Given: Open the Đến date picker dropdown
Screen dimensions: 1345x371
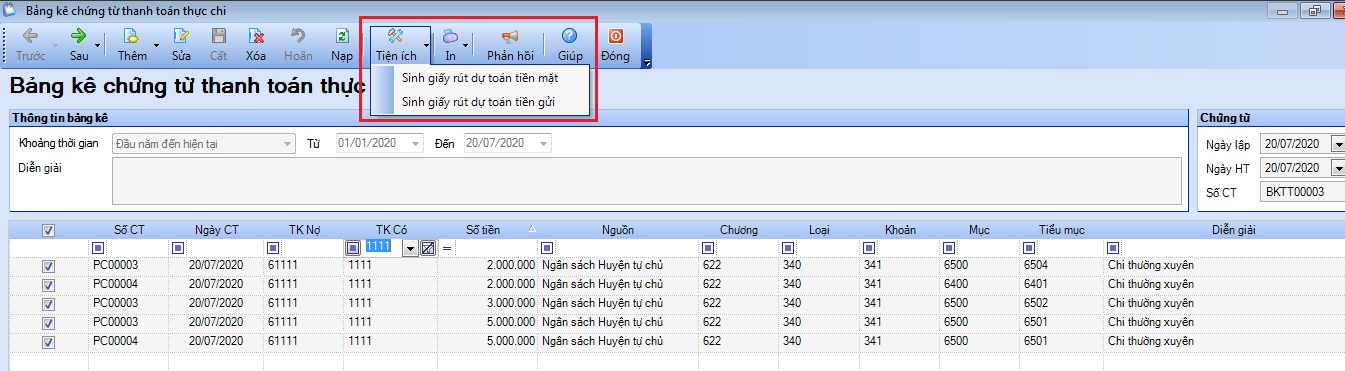Looking at the screenshot, I should pyautogui.click(x=543, y=144).
